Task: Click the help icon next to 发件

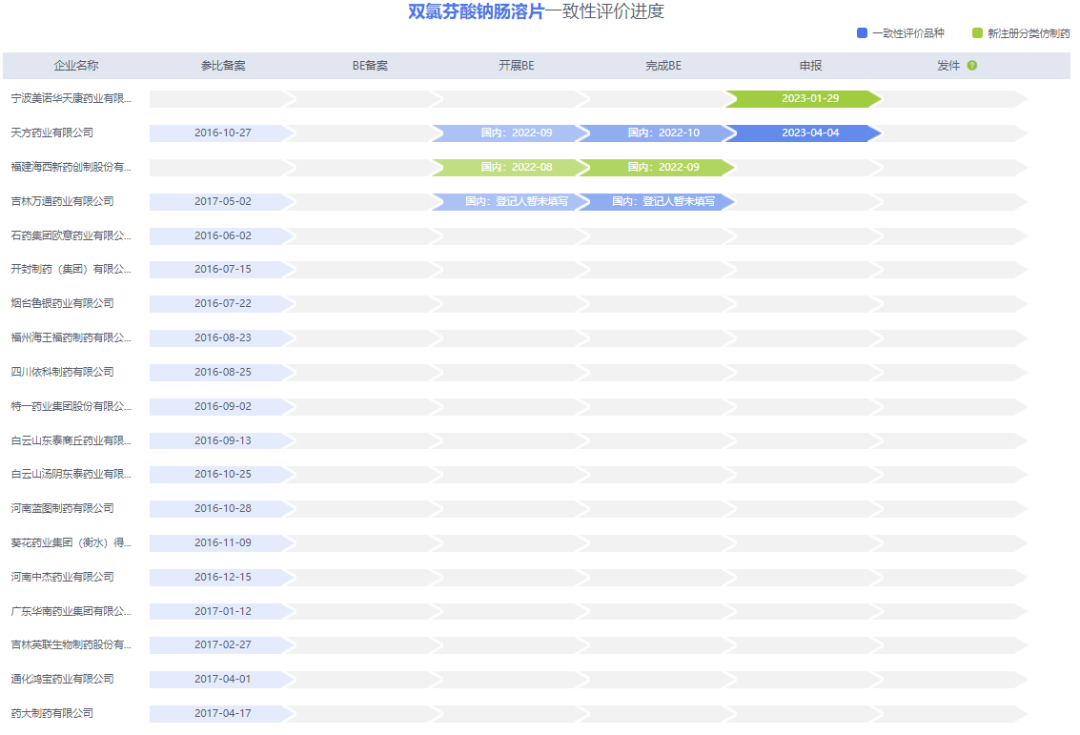Action: click(972, 66)
